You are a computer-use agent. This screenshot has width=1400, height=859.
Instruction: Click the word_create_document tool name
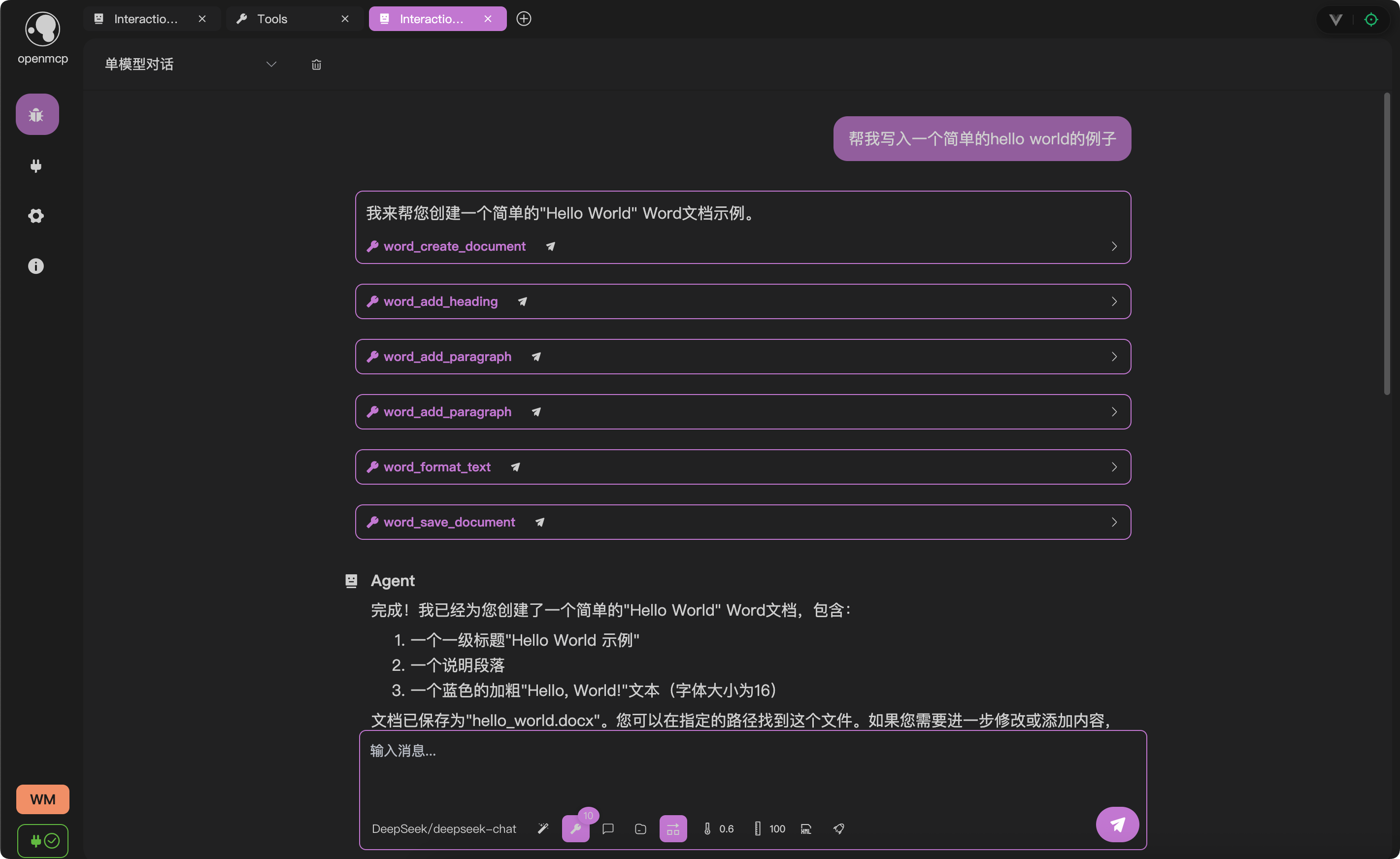click(x=455, y=246)
